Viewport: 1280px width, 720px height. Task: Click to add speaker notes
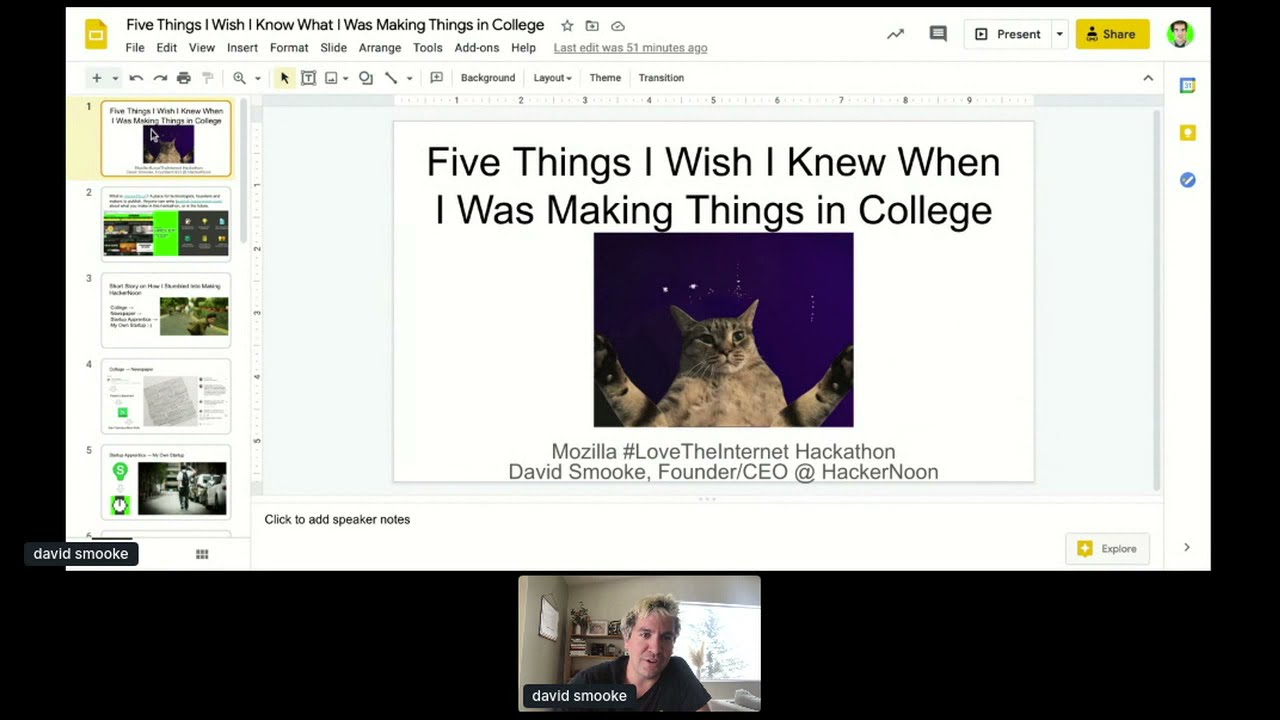[x=337, y=520]
